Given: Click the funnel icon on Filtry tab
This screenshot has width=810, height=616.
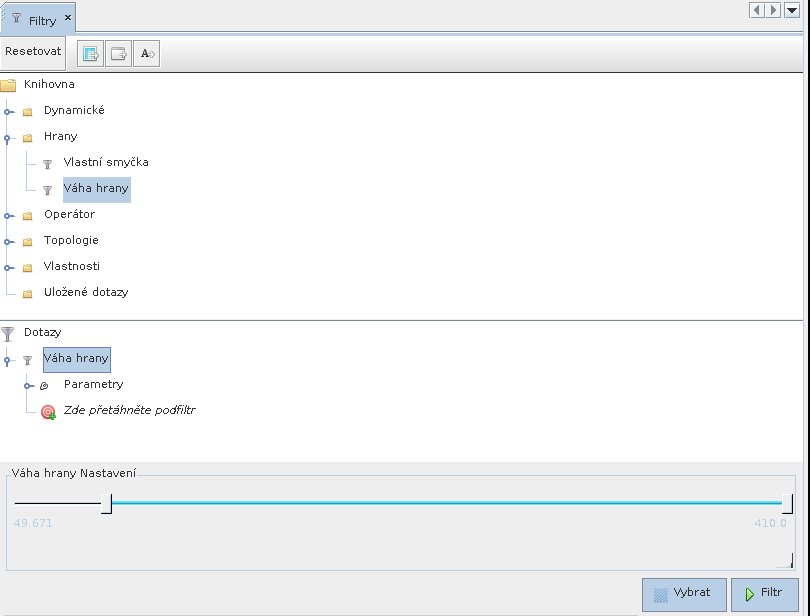Looking at the screenshot, I should [17, 18].
